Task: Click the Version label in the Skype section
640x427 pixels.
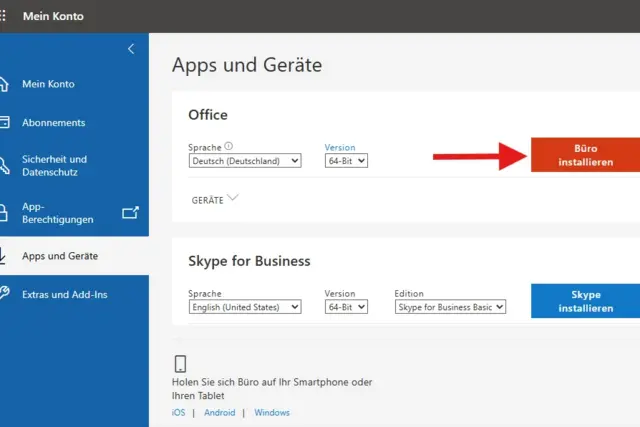Action: pos(340,294)
